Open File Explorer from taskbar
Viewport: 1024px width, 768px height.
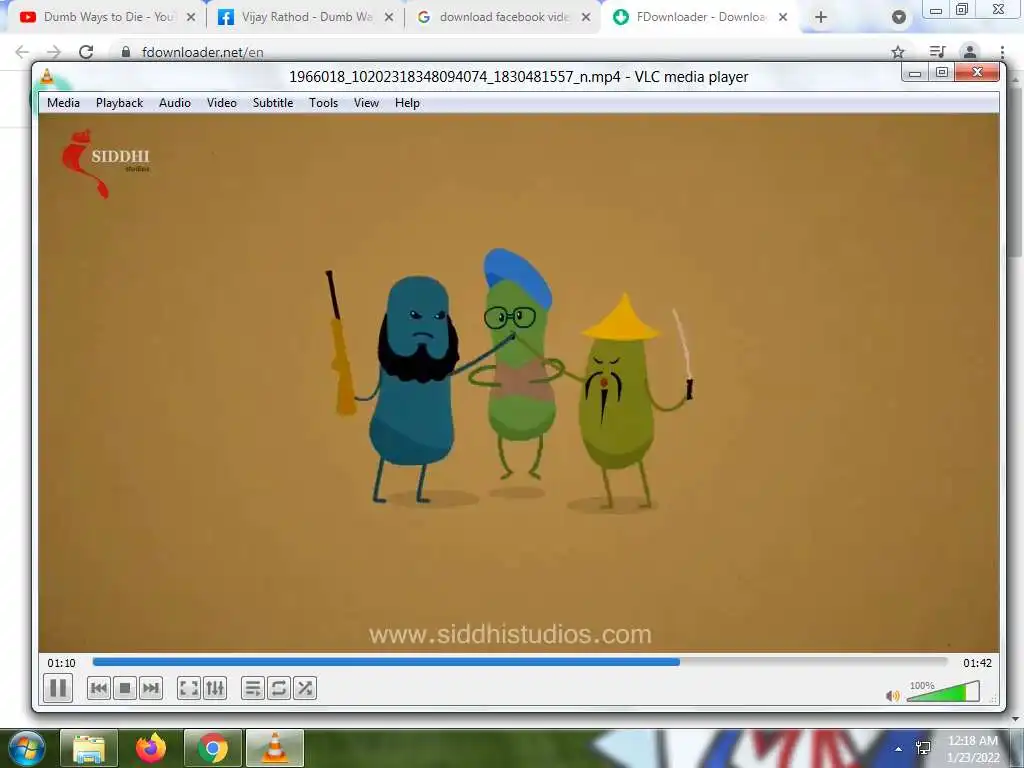pos(89,748)
